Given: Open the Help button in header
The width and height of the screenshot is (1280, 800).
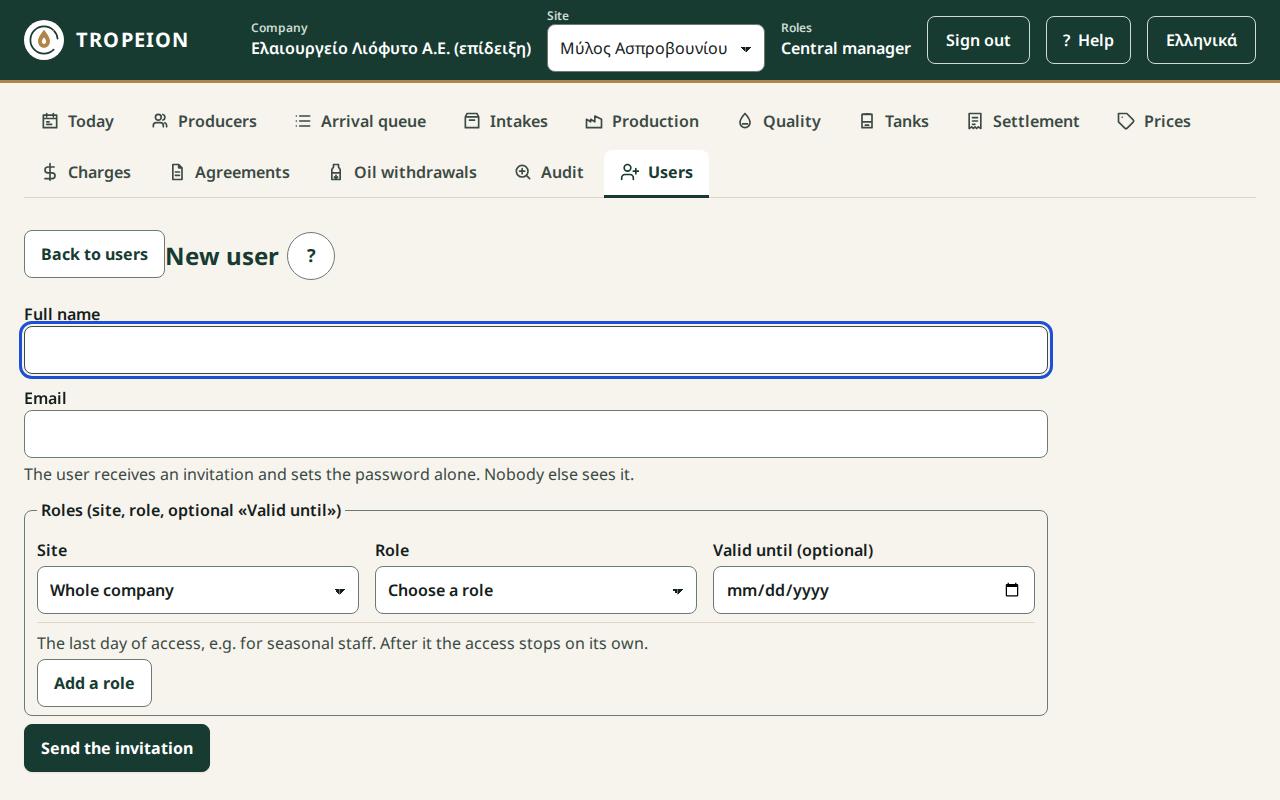Looking at the screenshot, I should pos(1088,40).
